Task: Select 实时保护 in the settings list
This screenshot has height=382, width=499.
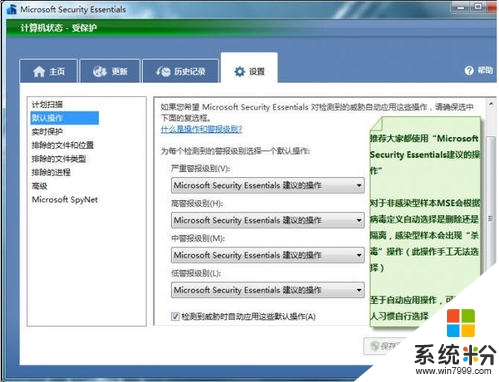Action: tap(47, 132)
